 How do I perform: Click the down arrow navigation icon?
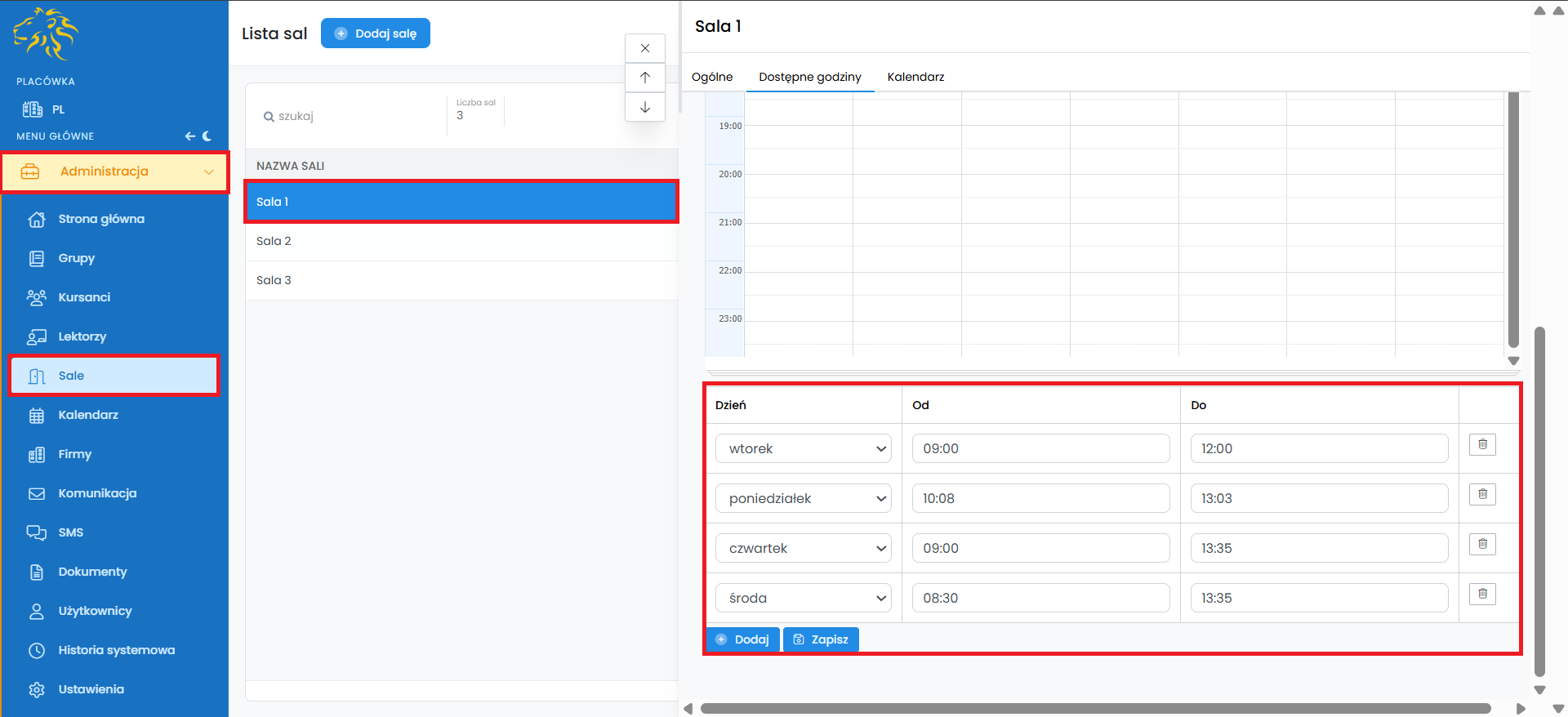pos(645,107)
